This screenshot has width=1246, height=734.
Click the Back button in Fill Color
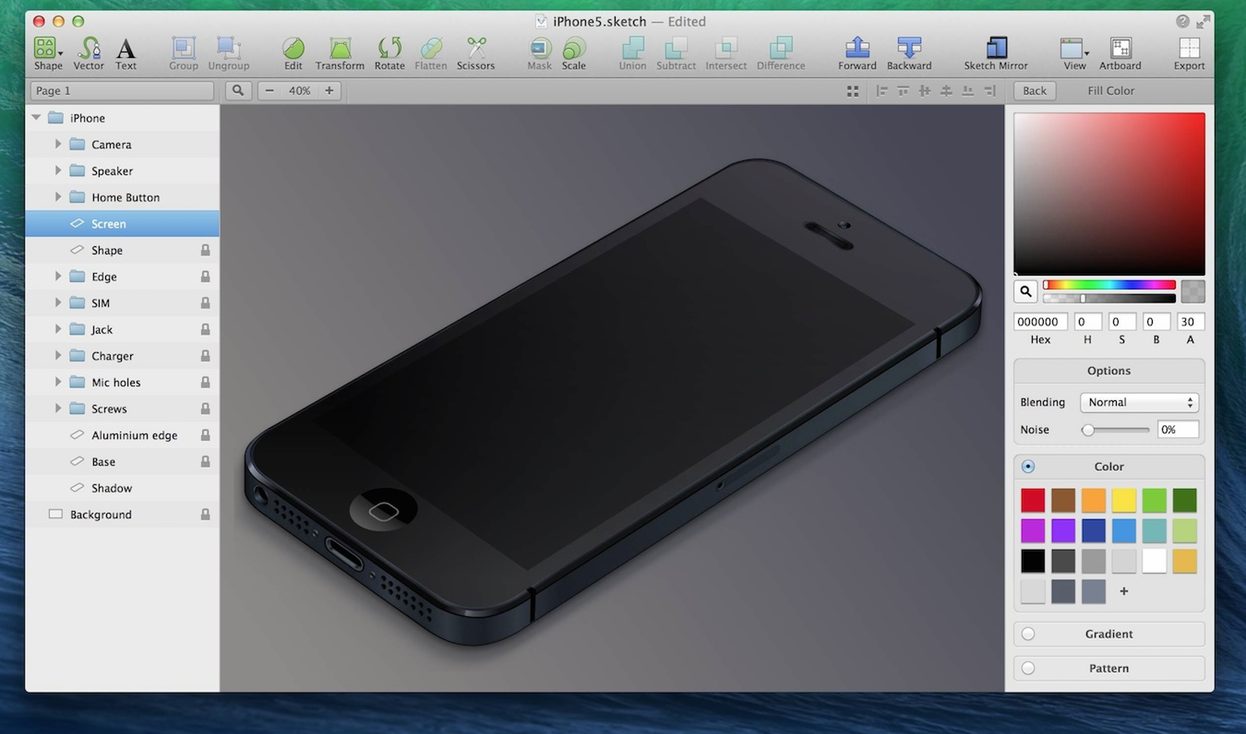tap(1035, 90)
